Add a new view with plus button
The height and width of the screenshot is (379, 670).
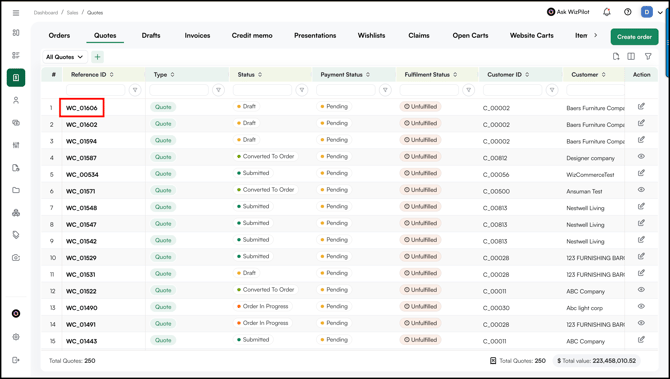[x=97, y=57]
